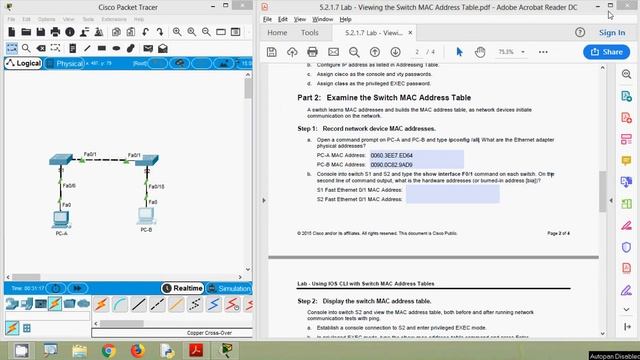The width and height of the screenshot is (640, 360).
Task: Click the PDF page number field
Action: click(417, 52)
